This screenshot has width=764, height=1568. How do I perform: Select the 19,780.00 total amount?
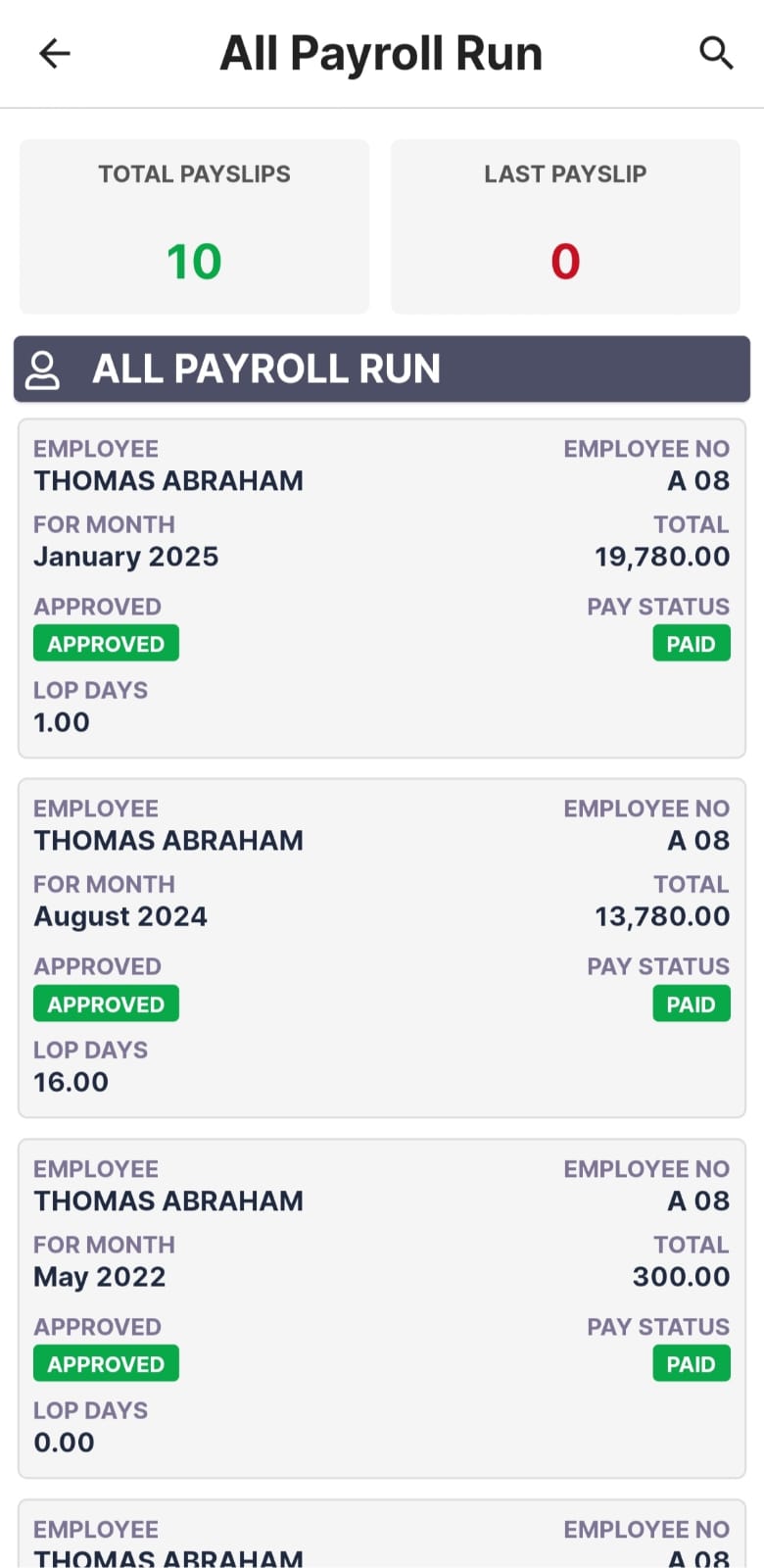click(662, 557)
